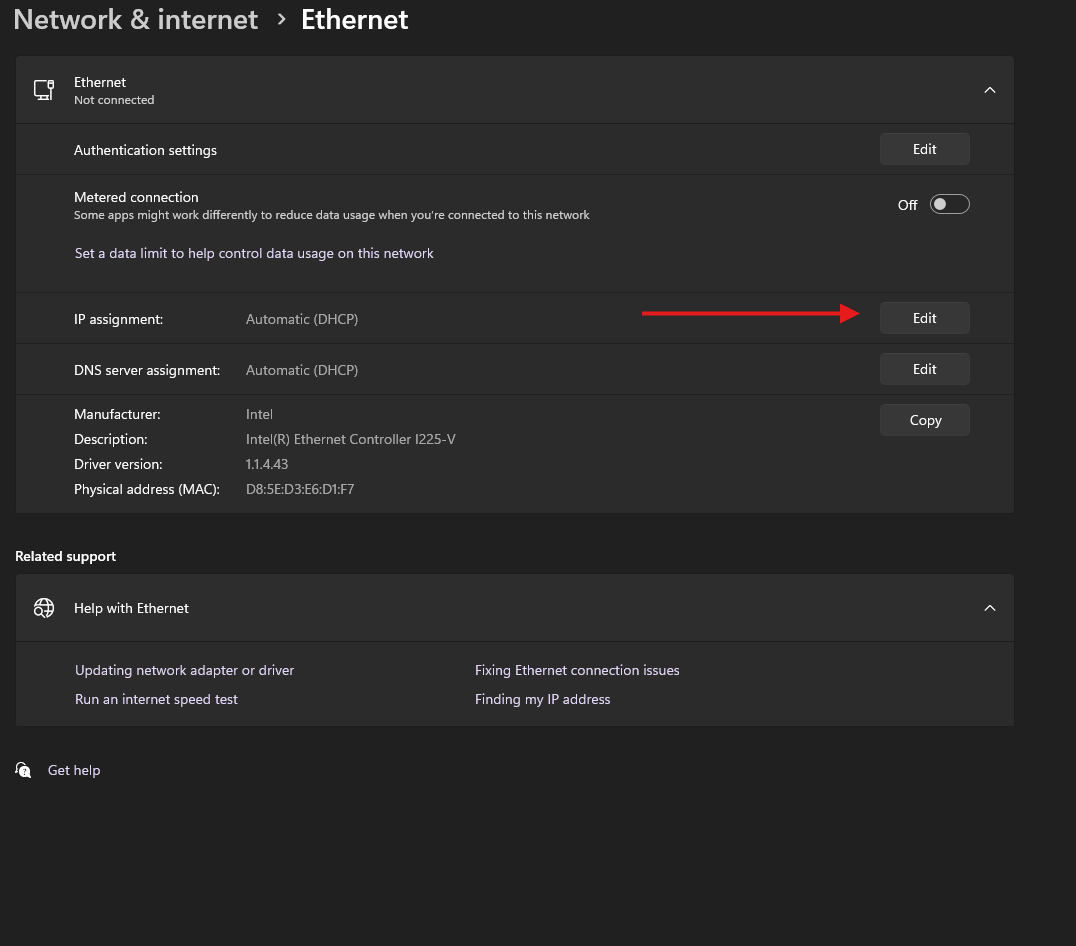
Task: Click the Ethernet adapter icon
Action: pos(43,89)
